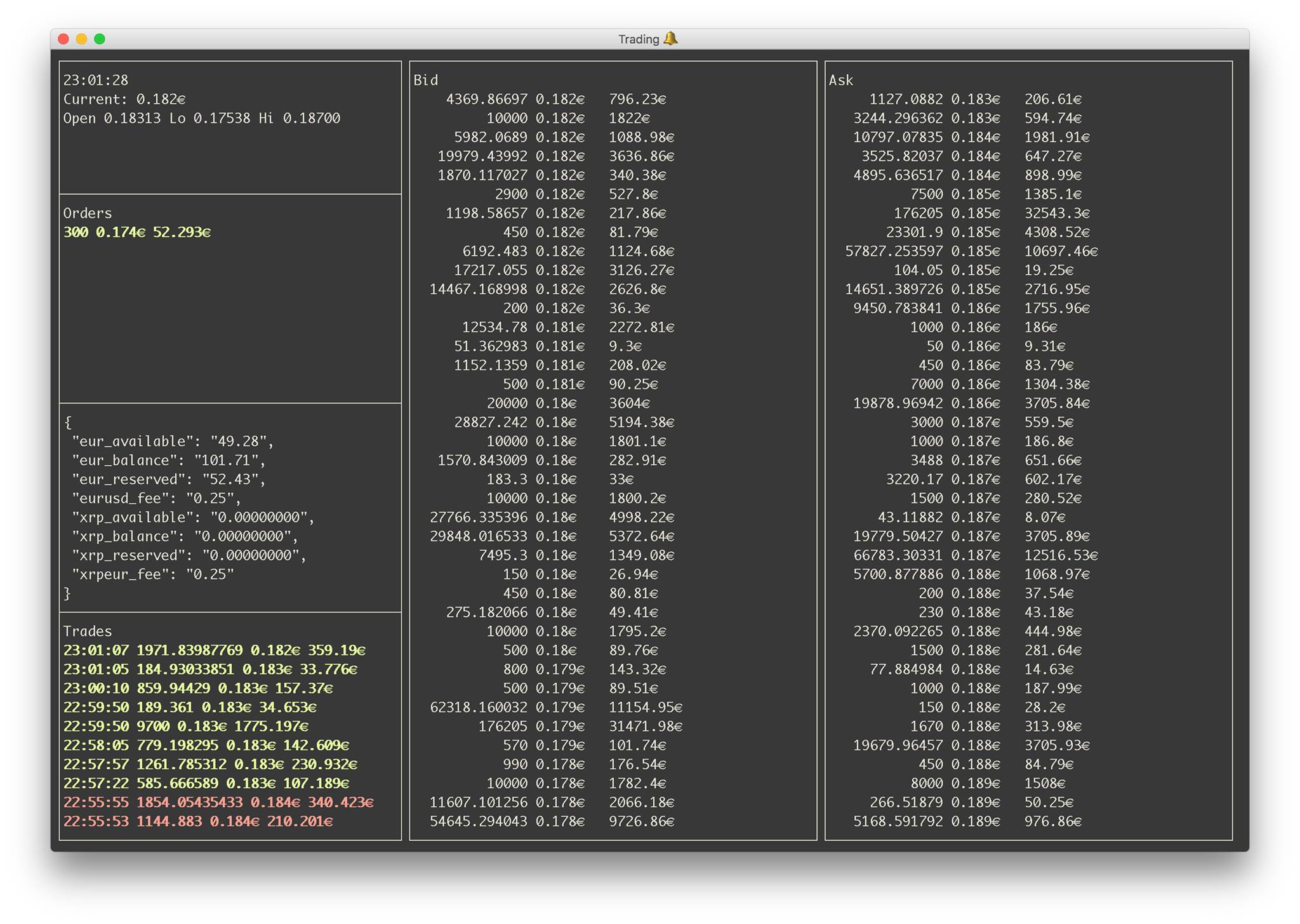Select the 23:01:07 trade of 1971.83987769
The height and width of the screenshot is (924, 1300).
coord(215,650)
